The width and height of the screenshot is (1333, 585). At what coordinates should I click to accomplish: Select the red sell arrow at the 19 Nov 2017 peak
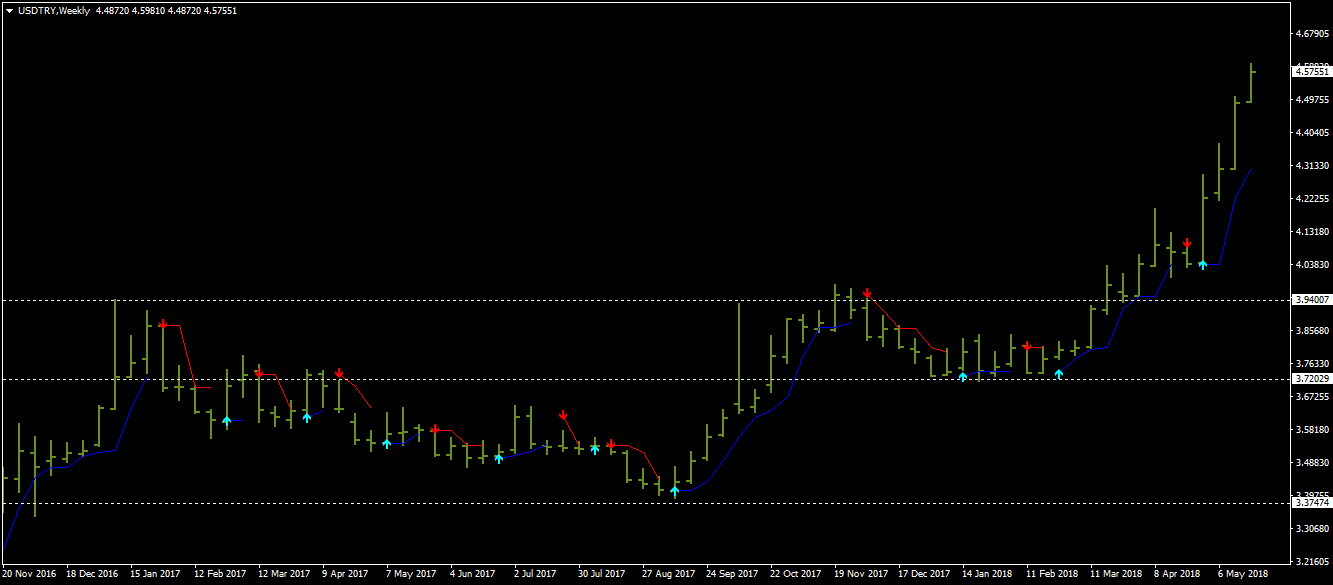(x=867, y=293)
